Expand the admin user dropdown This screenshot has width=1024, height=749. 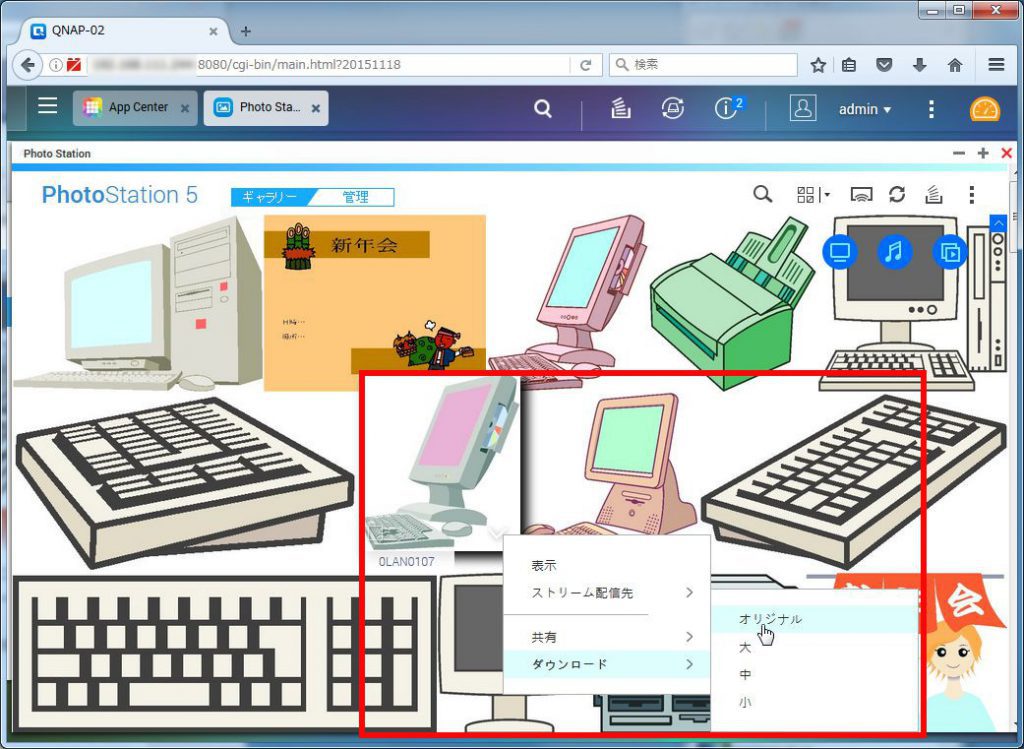[x=865, y=110]
